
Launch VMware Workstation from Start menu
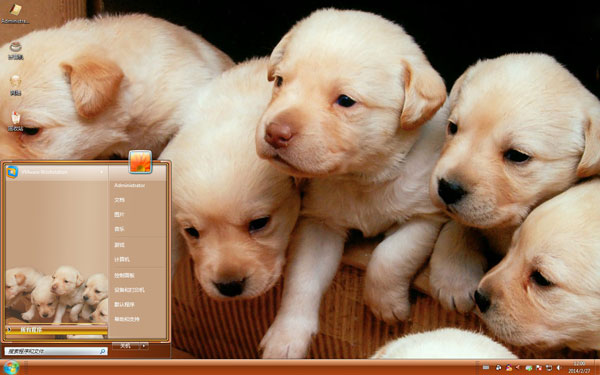click(x=56, y=172)
